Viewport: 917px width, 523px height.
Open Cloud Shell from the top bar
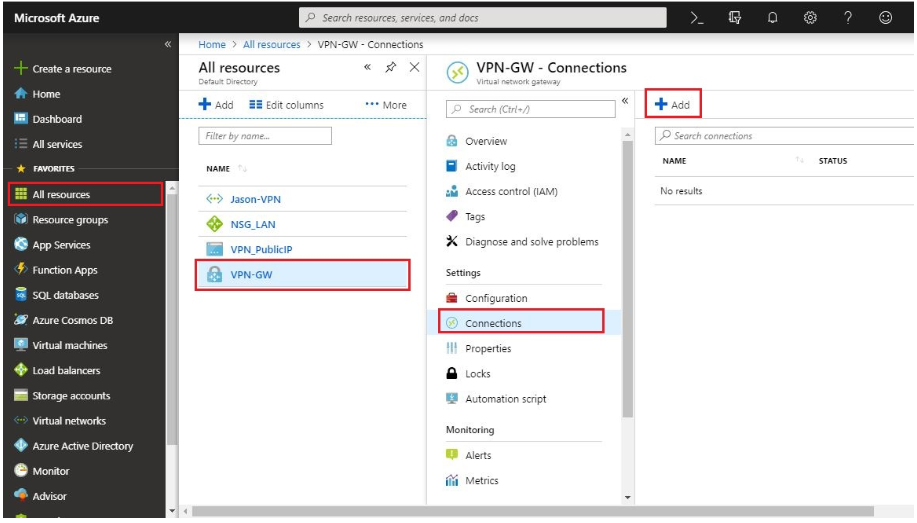pyautogui.click(x=698, y=18)
